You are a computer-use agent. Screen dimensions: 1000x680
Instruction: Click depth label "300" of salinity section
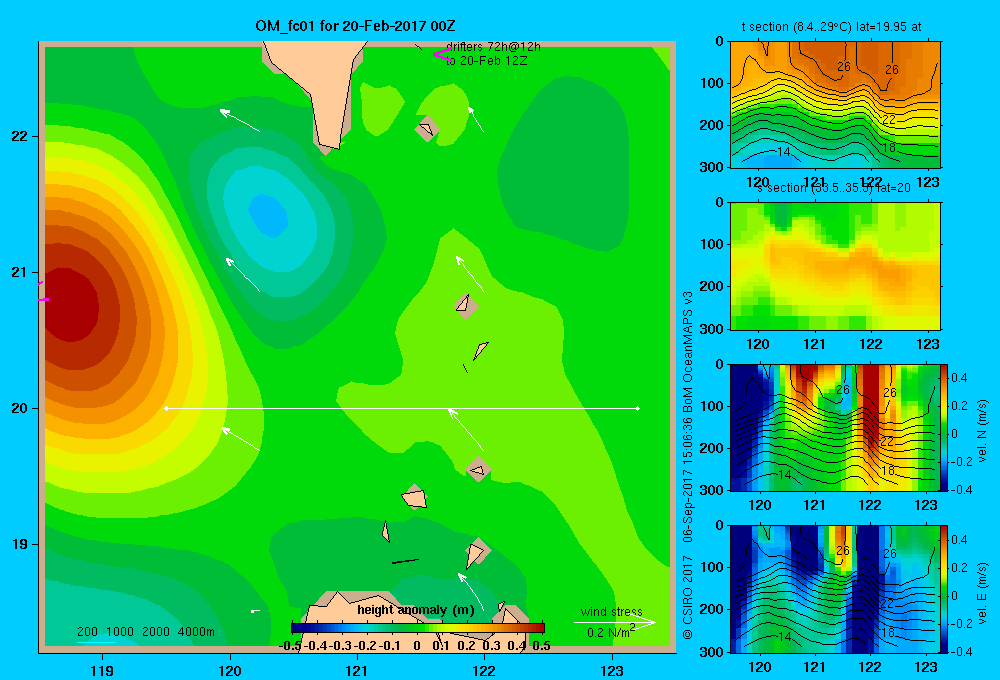coord(712,329)
